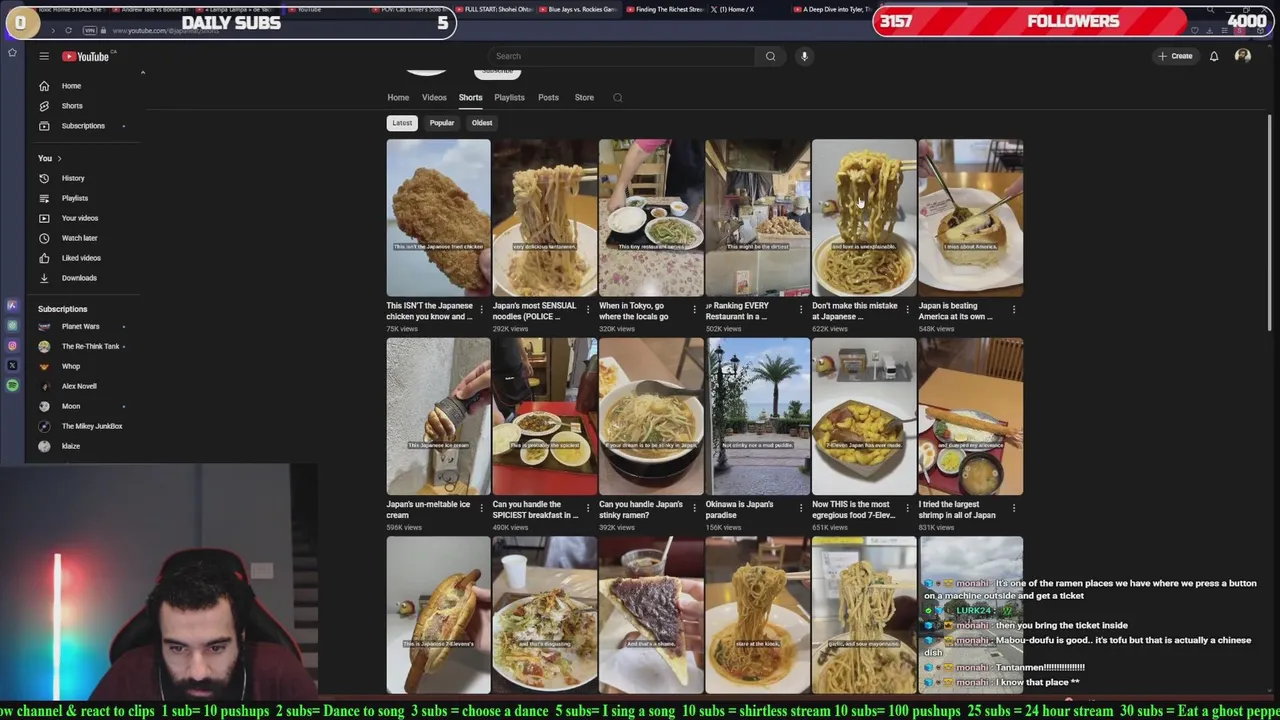Open The Mikey JunkBox subscription channel
This screenshot has height=720, width=1280.
(92, 426)
